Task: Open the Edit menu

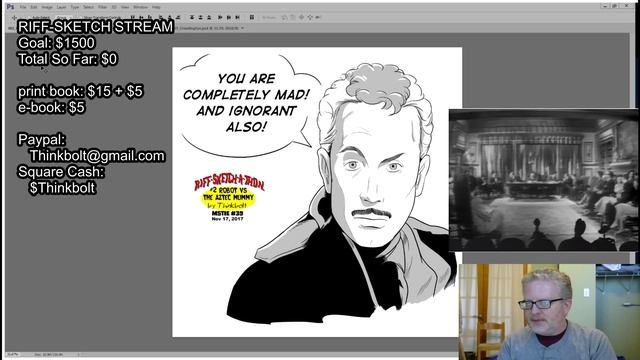Action: [x=34, y=7]
